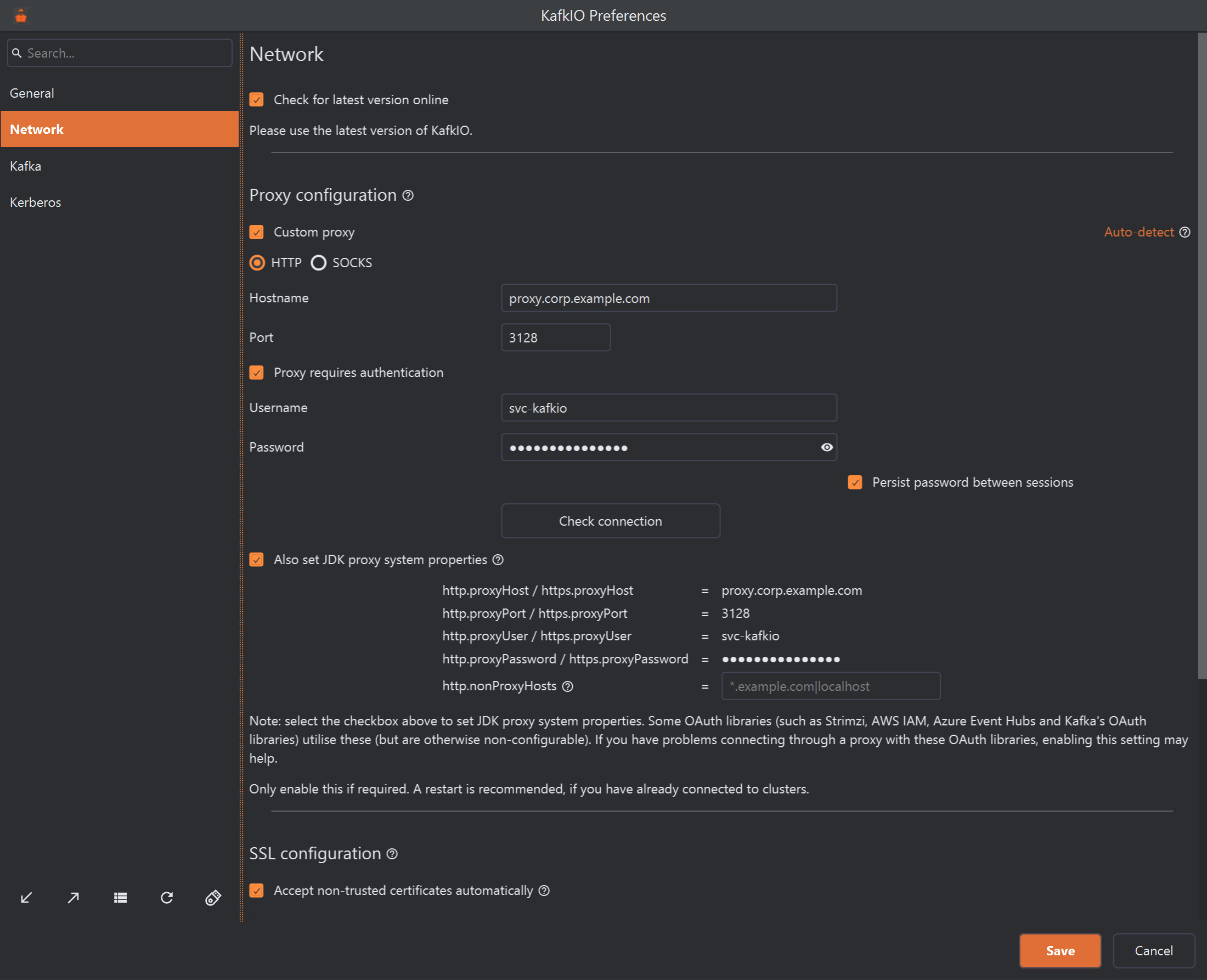Open help icon next to http.nonProxyHosts
The height and width of the screenshot is (980, 1207).
(568, 686)
